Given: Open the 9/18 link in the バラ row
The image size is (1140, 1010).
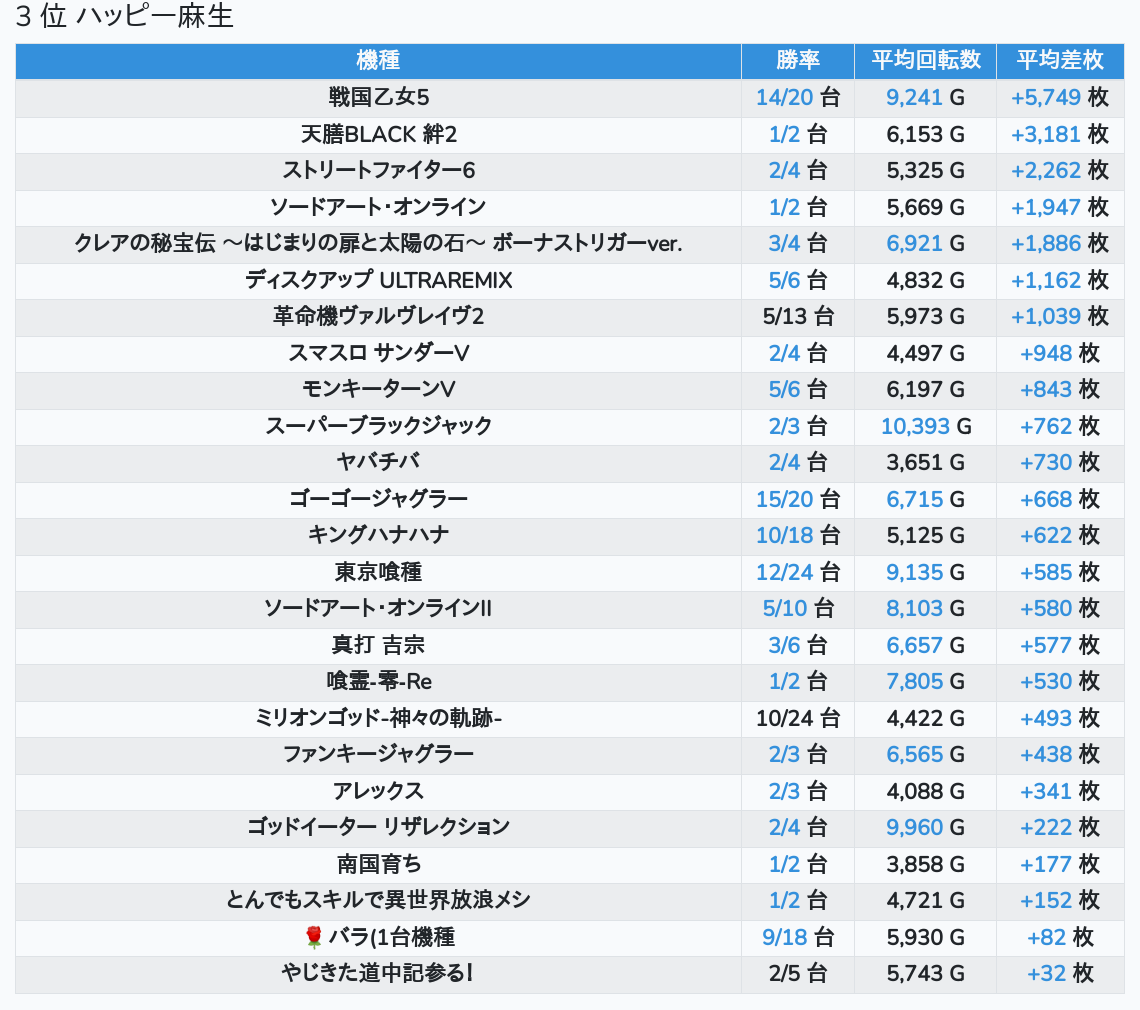Looking at the screenshot, I should [x=784, y=937].
